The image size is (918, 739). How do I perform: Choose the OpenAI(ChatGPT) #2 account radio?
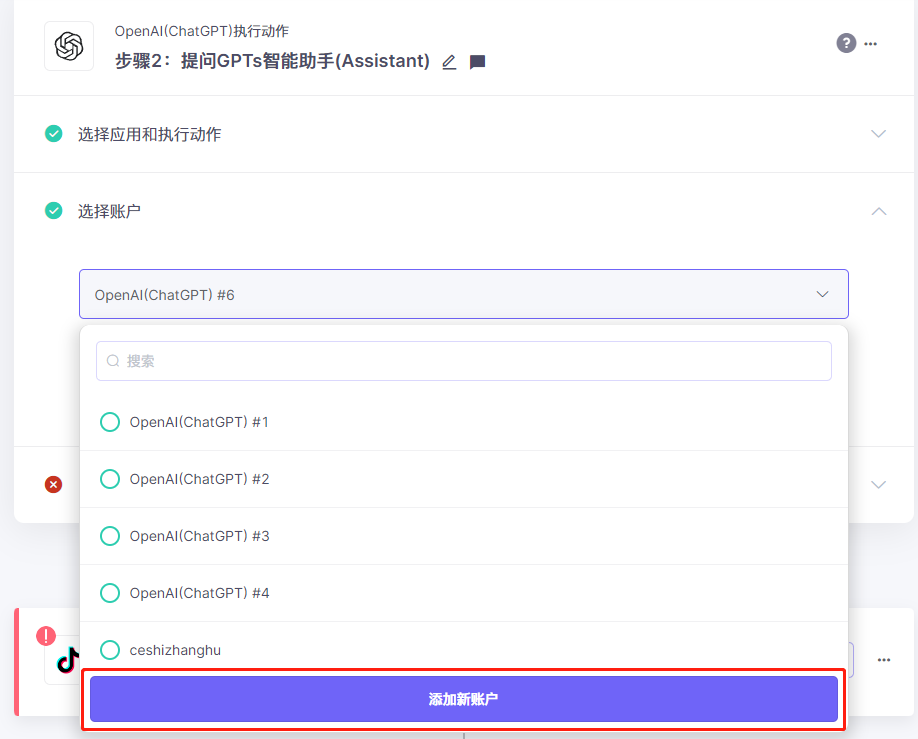[x=110, y=479]
